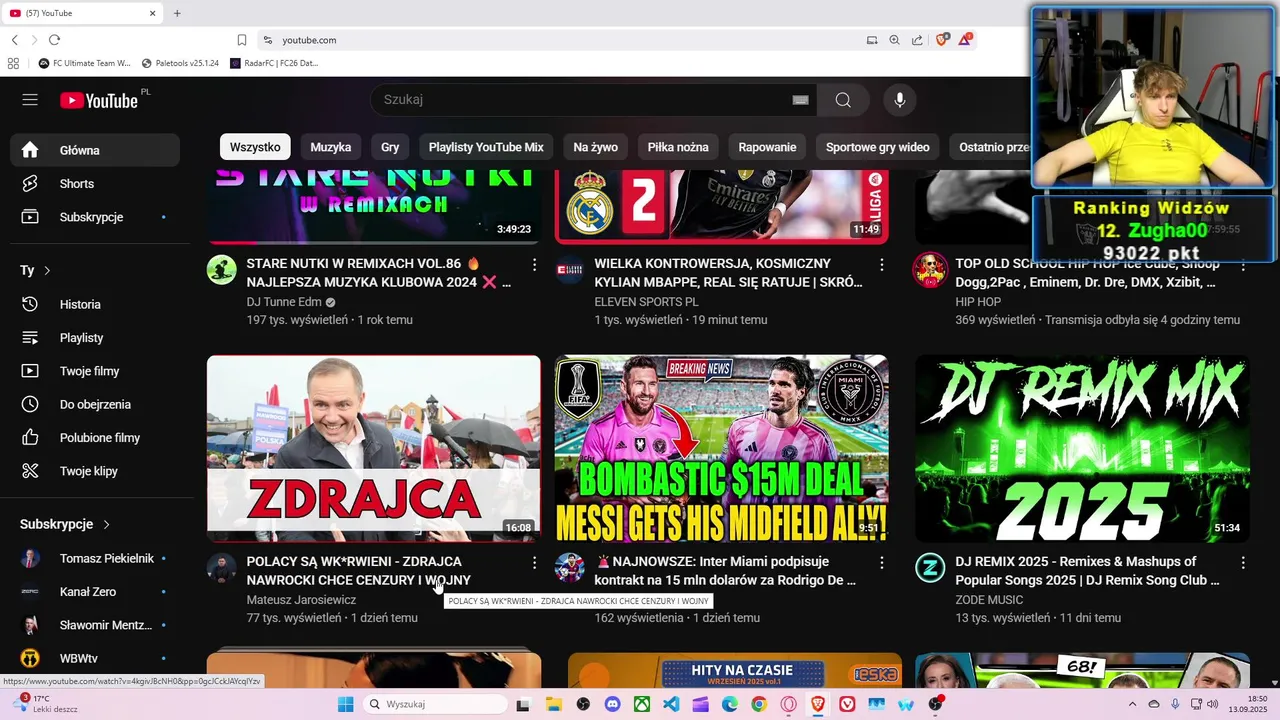
Task: Open Tomasz Piekielnik subscription channel
Action: point(95,558)
